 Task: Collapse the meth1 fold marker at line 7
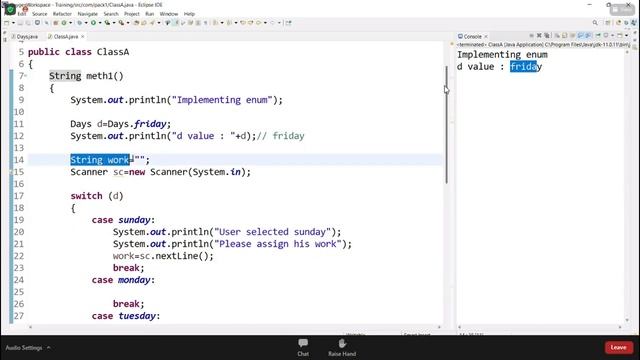[x=26, y=76]
